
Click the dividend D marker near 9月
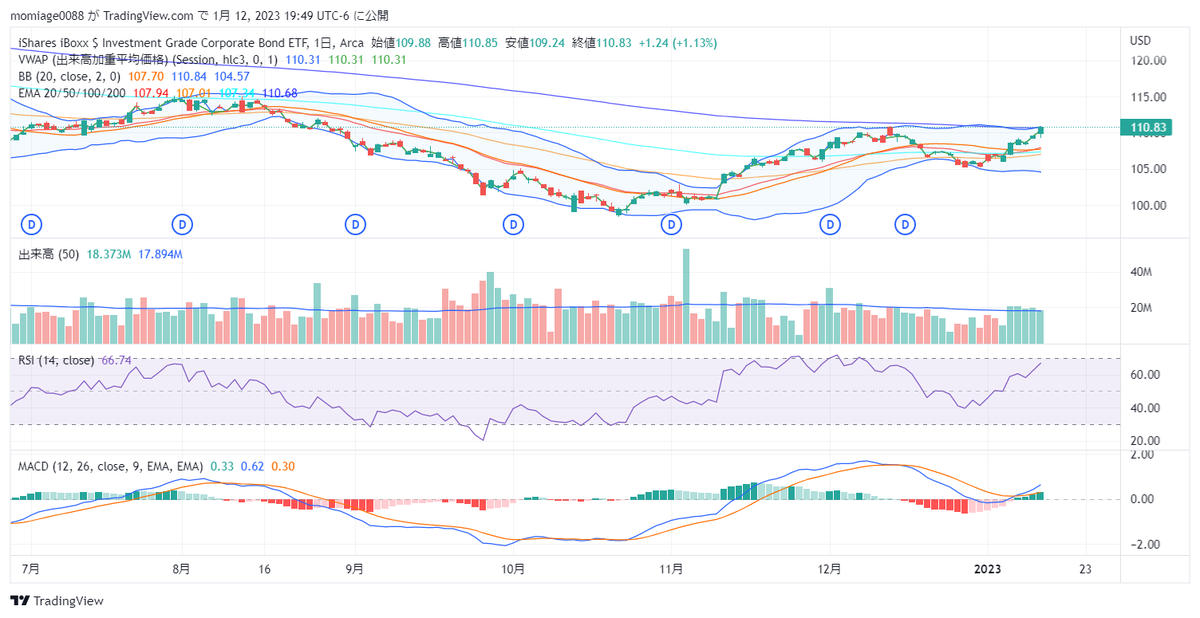tap(355, 224)
